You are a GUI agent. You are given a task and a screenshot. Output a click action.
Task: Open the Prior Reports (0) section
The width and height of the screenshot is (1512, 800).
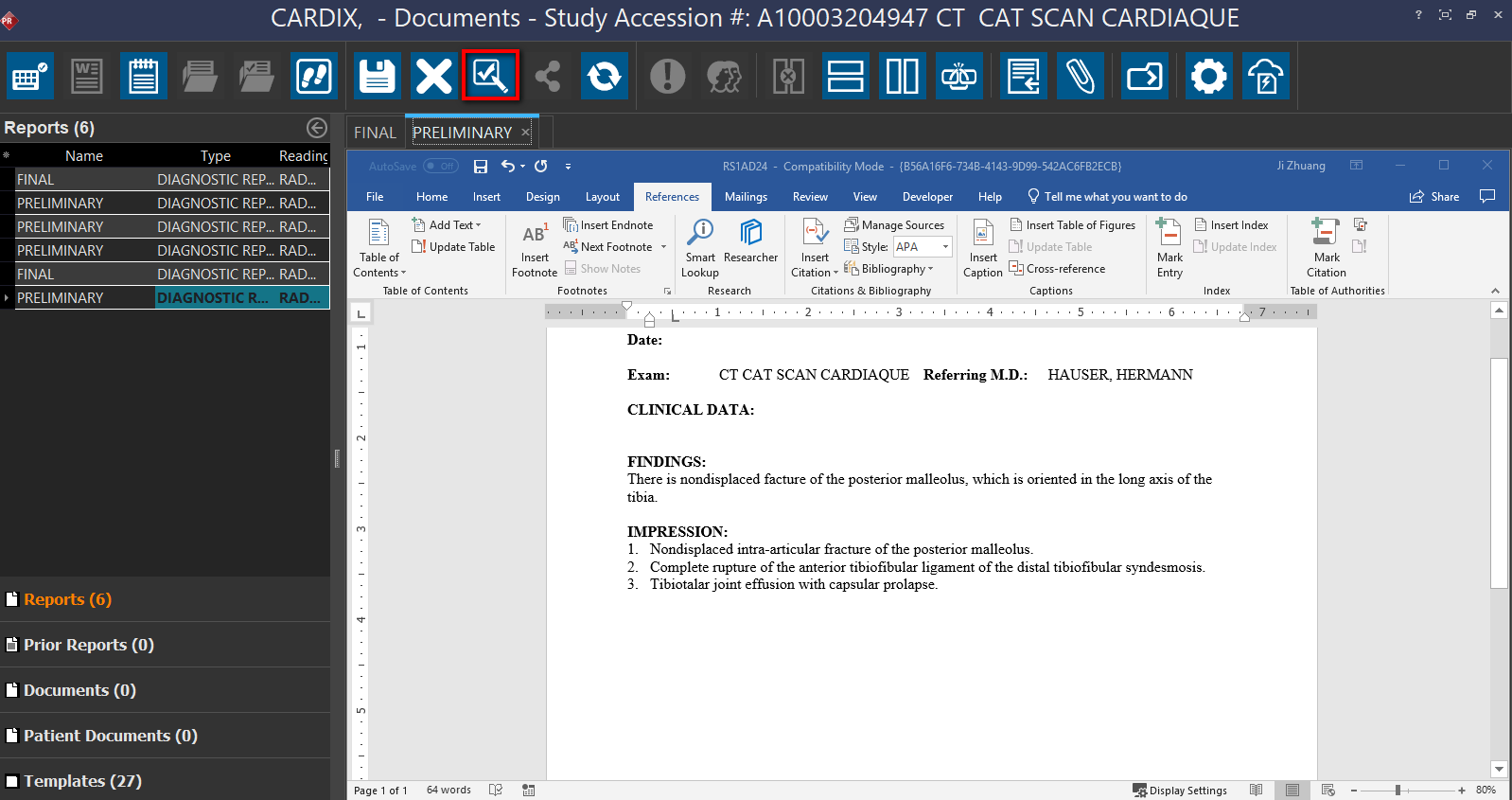(x=88, y=645)
